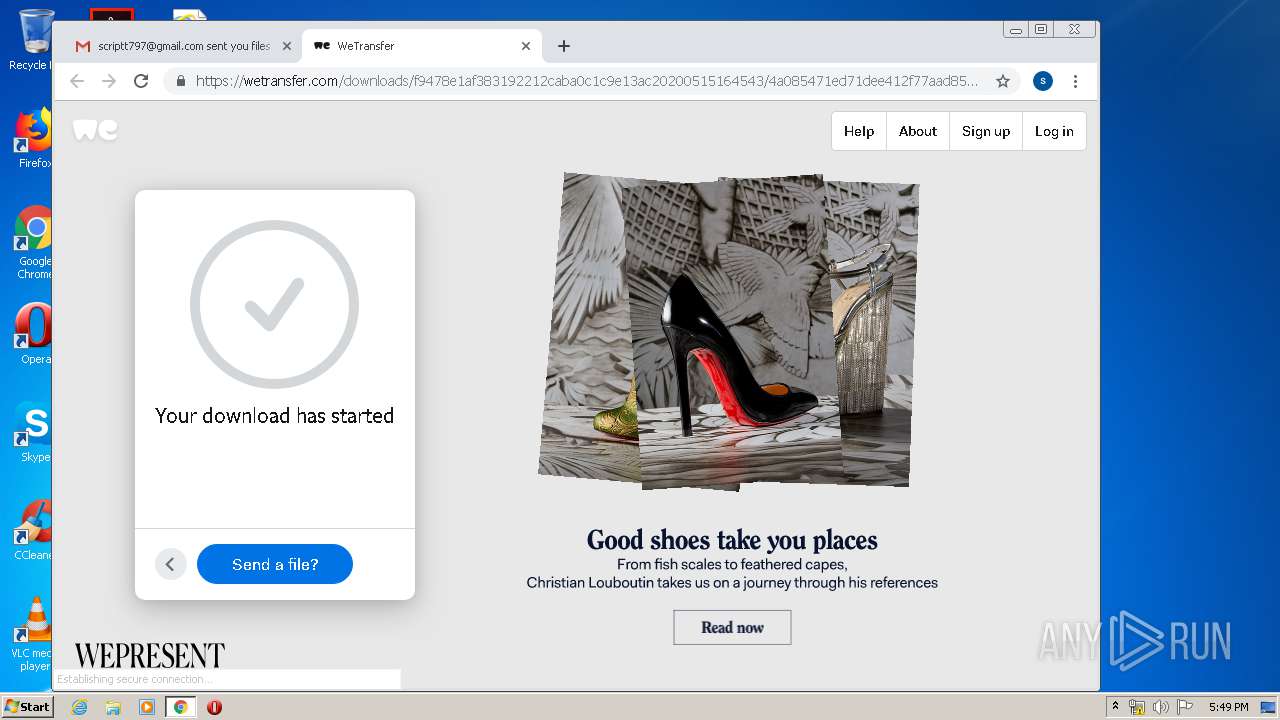Click the Action Center flag tray icon
1280x720 pixels.
tap(1185, 707)
